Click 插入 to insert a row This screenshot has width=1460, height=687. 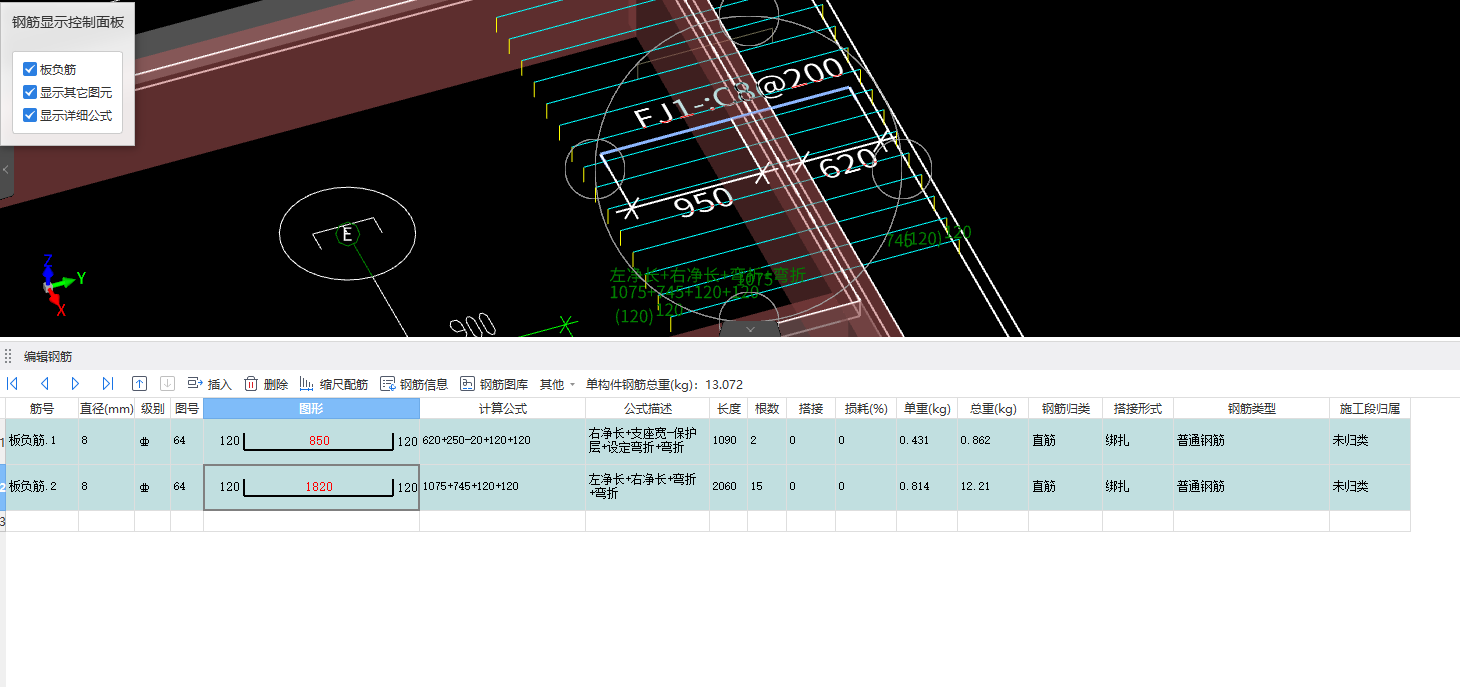point(209,384)
